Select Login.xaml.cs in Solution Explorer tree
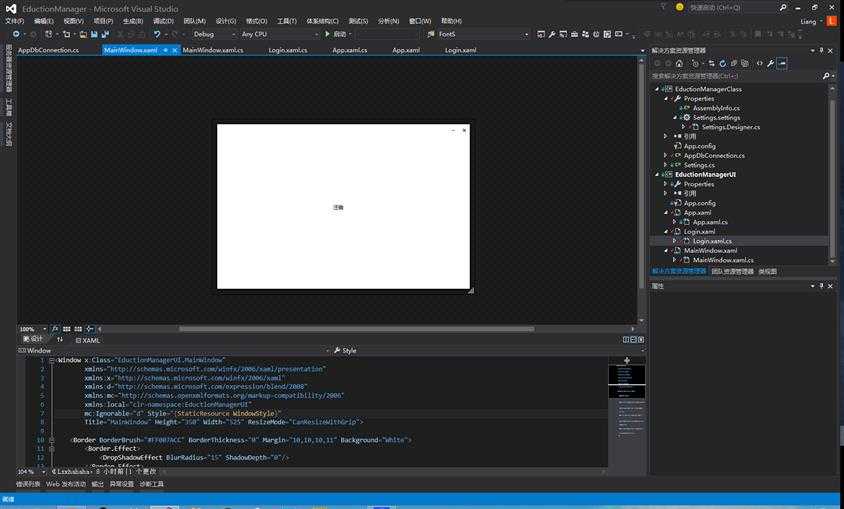This screenshot has width=844, height=509. coord(712,241)
